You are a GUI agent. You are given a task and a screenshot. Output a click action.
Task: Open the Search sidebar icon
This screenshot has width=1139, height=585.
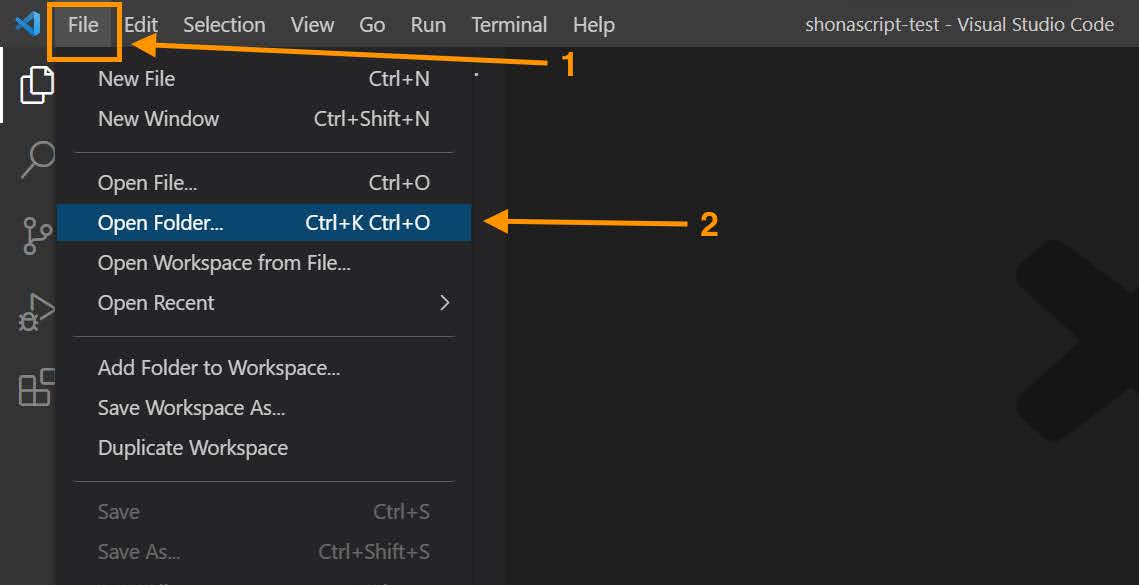click(37, 159)
